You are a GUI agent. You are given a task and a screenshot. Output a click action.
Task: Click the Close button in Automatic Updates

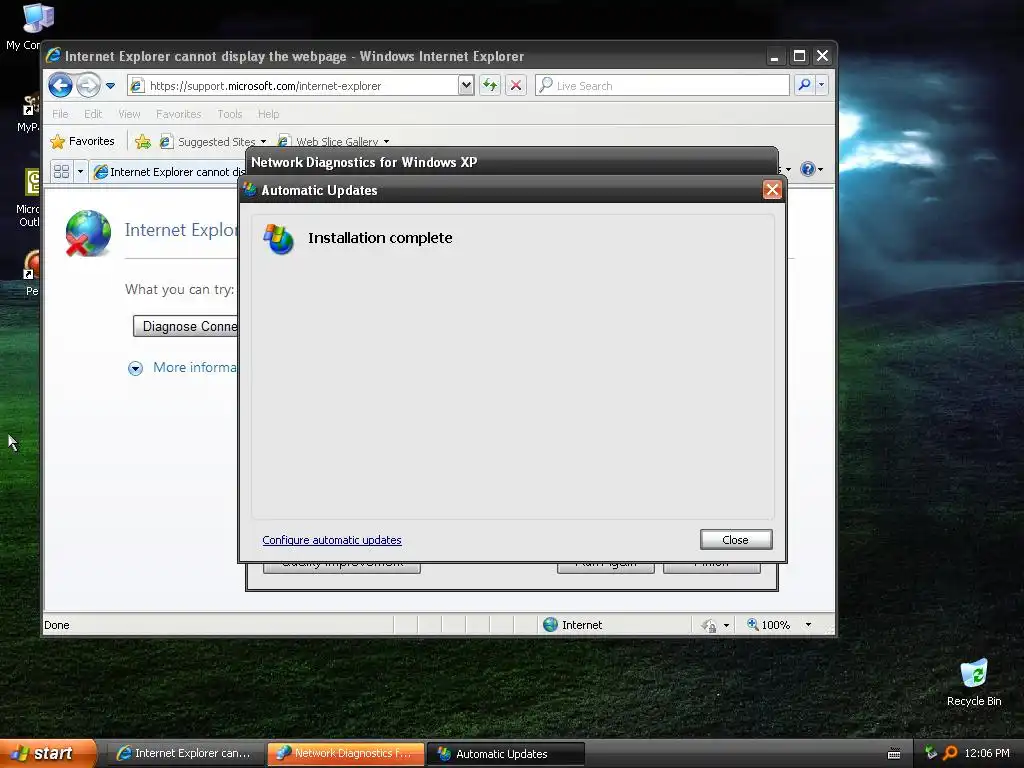[x=735, y=539]
